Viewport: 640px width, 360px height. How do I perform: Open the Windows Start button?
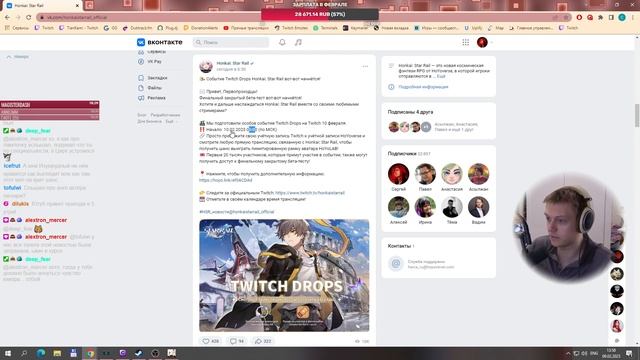click(x=7, y=353)
